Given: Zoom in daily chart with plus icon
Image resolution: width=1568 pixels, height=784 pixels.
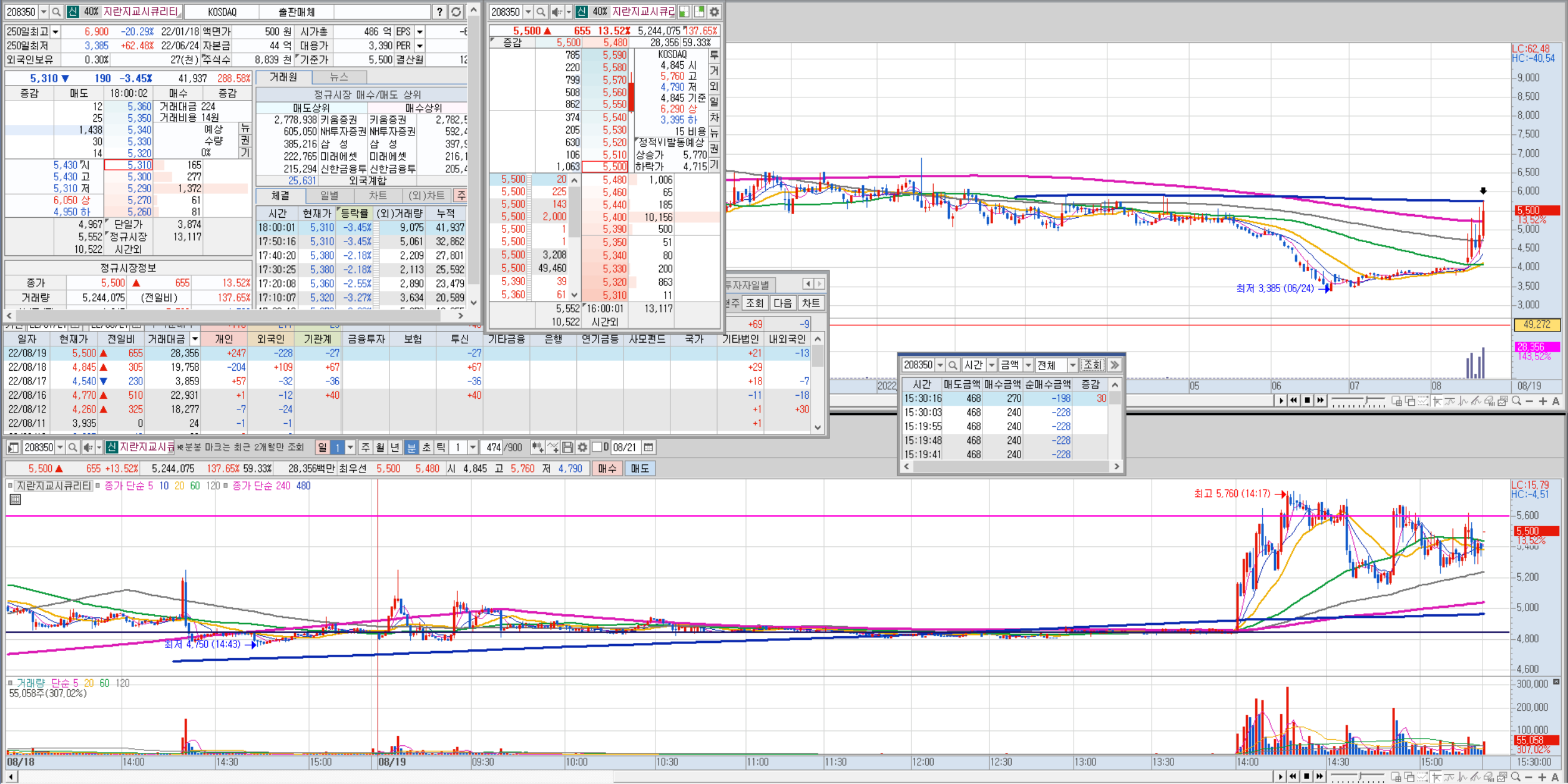Looking at the screenshot, I should 1542,401.
